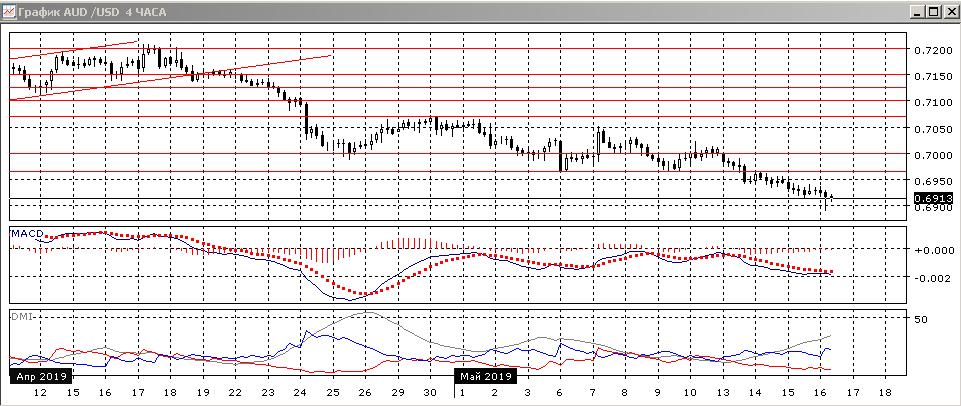The width and height of the screenshot is (961, 406).
Task: Click the 'Май 2019' month marker
Action: 485,375
